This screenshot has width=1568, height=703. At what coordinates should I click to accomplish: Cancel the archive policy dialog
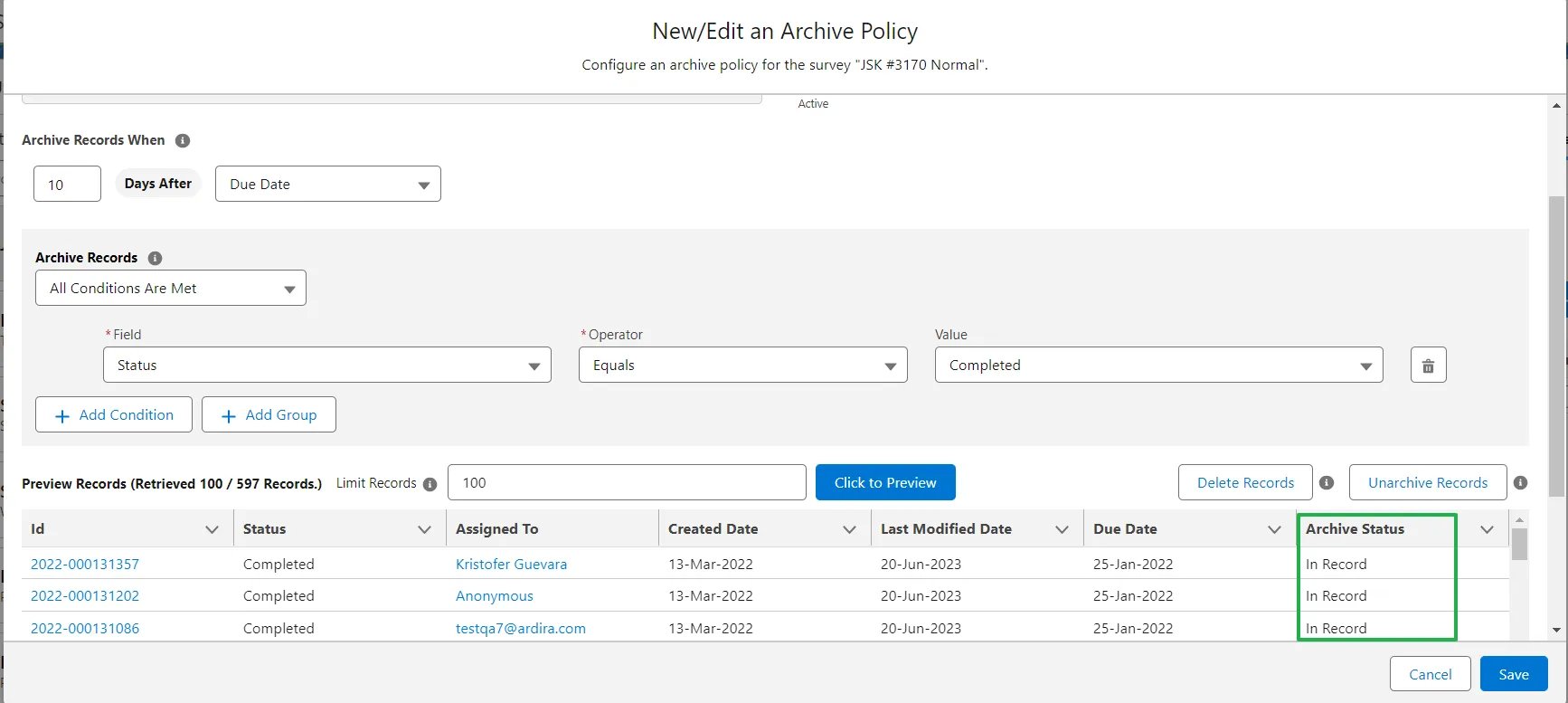pos(1431,674)
